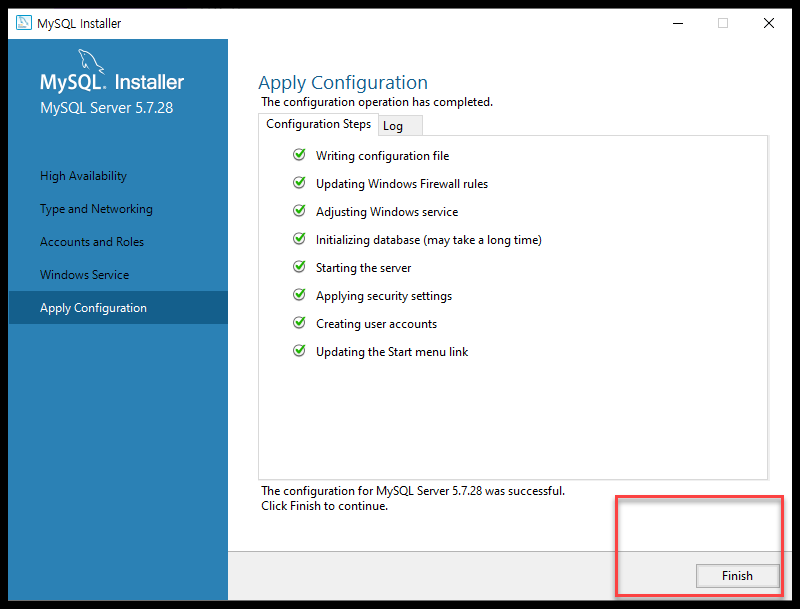This screenshot has height=609, width=800.
Task: Select 'Updating the Start menu link' text
Action: 392,352
